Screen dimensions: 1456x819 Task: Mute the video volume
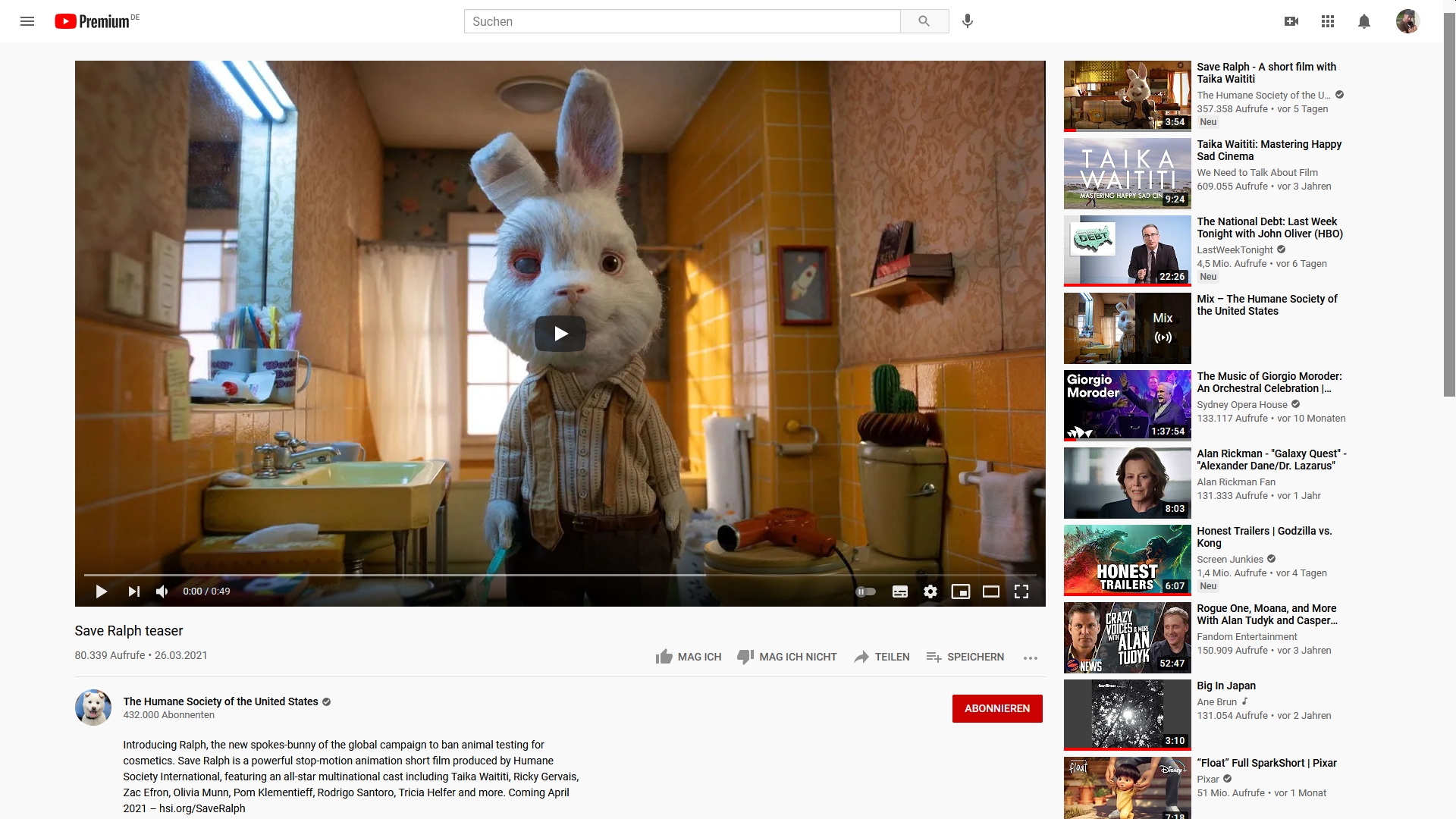[x=162, y=591]
